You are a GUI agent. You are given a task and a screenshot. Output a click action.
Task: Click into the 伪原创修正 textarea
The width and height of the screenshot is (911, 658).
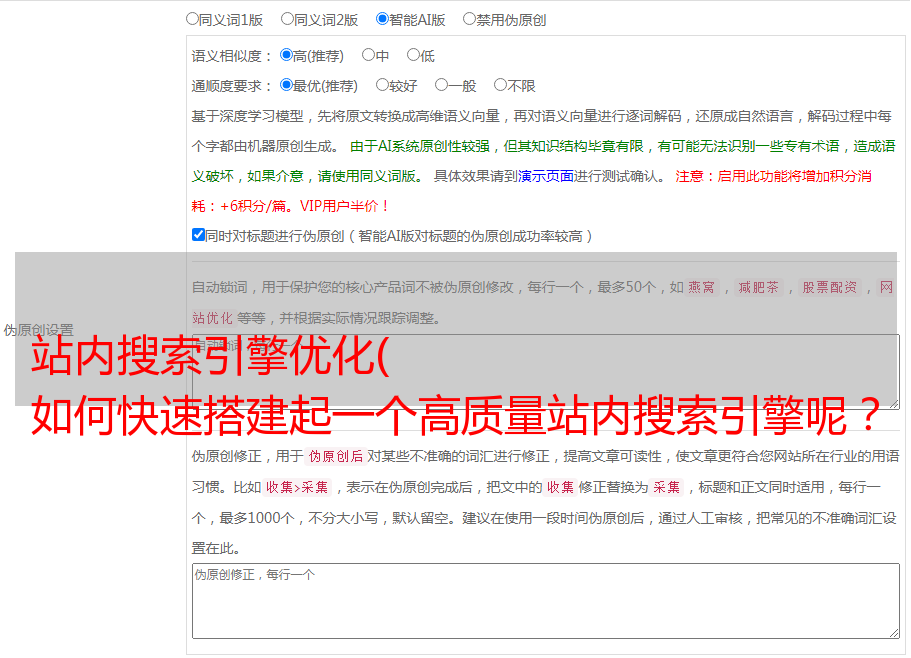pos(546,601)
